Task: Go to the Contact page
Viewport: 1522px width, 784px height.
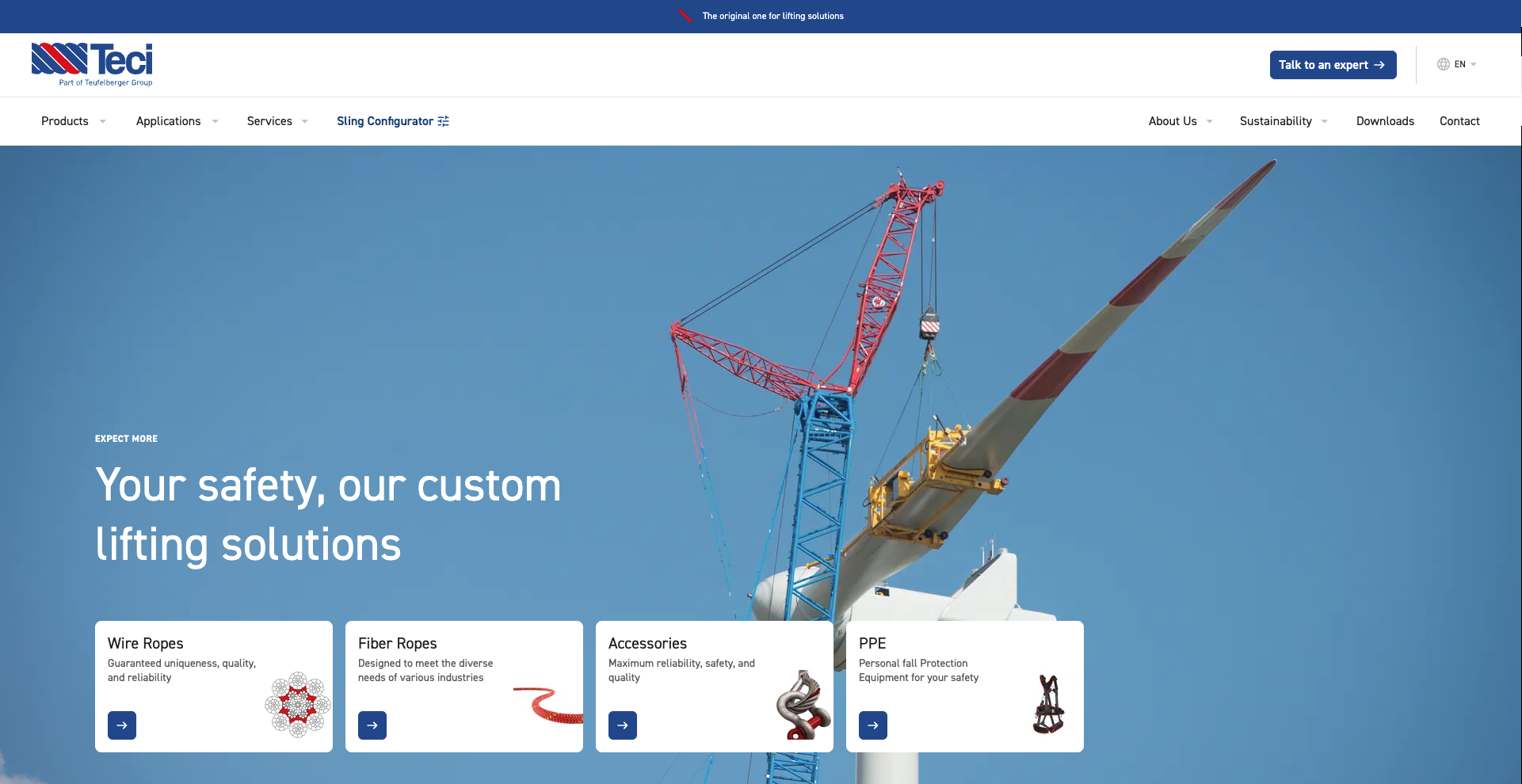Action: click(x=1459, y=121)
